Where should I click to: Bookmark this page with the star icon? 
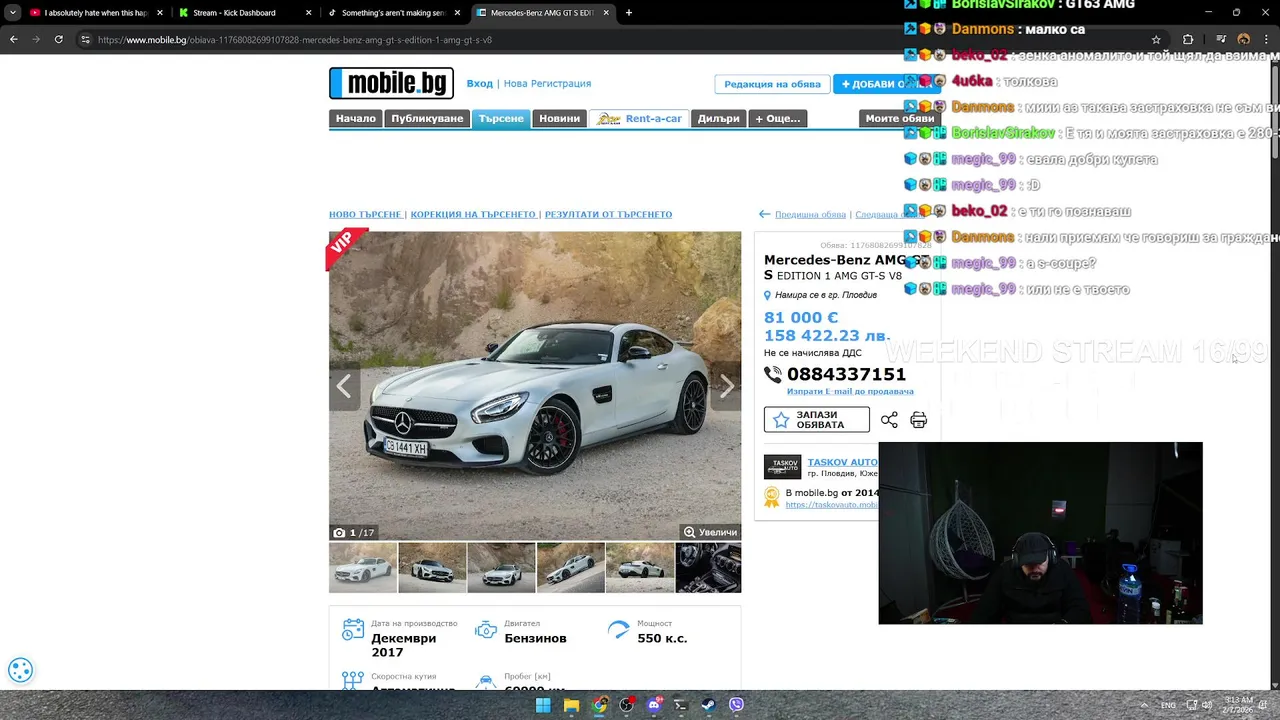pyautogui.click(x=1156, y=39)
